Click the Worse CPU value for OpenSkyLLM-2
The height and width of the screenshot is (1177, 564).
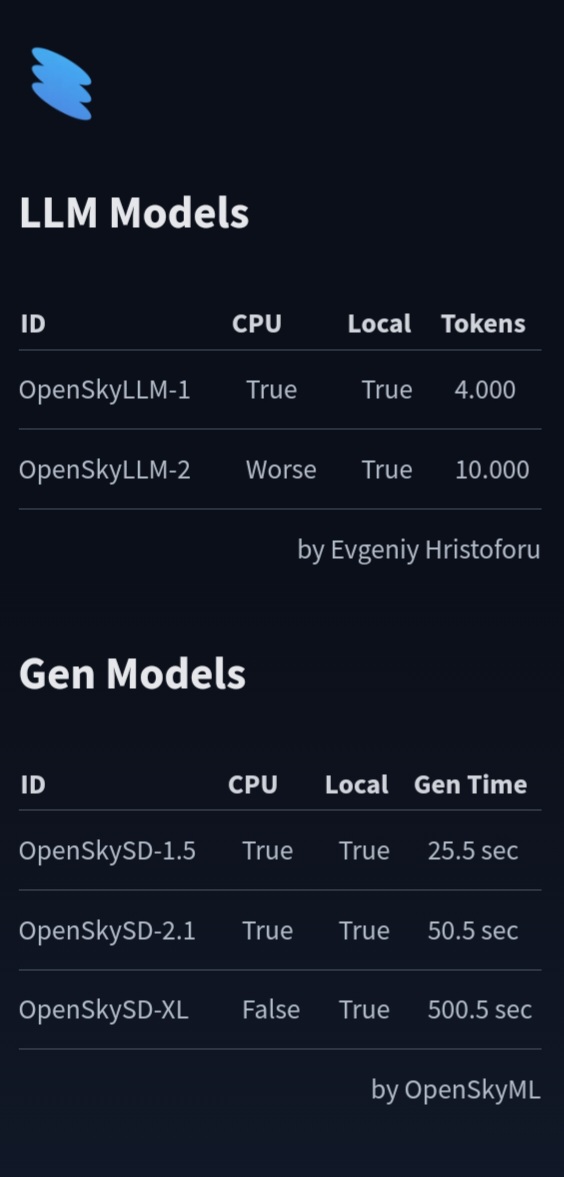281,469
